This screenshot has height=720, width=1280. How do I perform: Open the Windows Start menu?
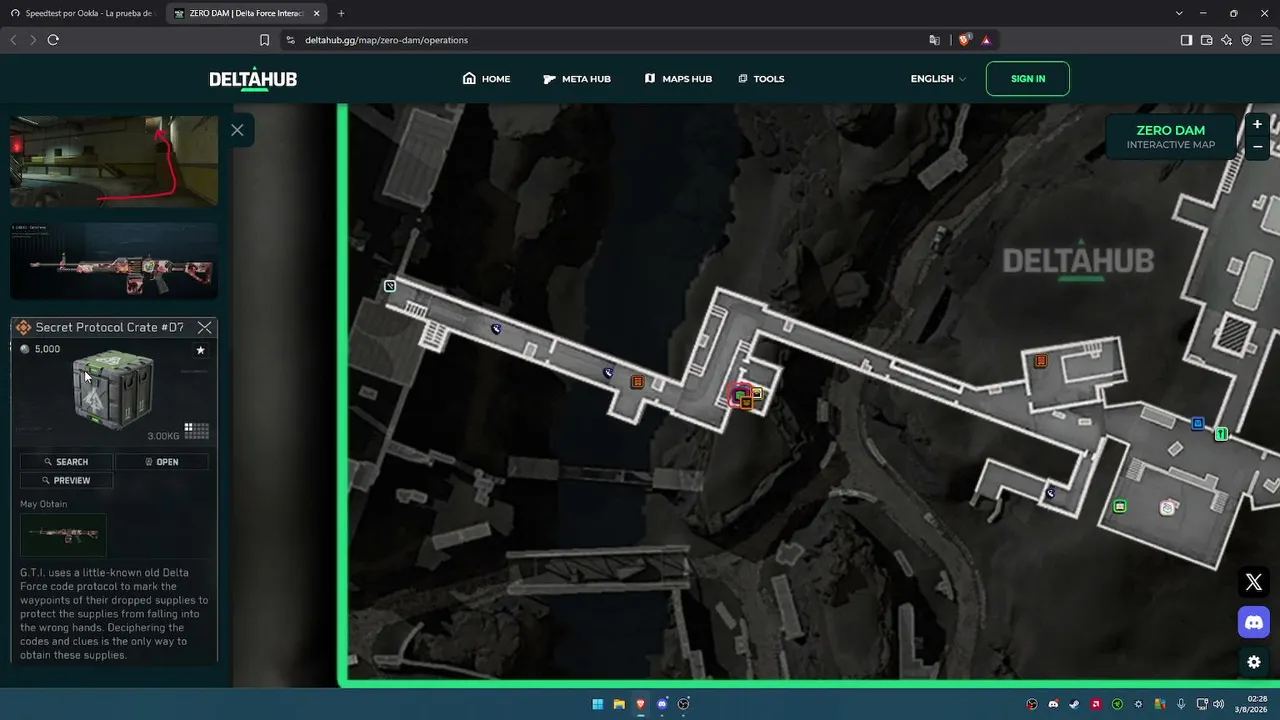[598, 704]
